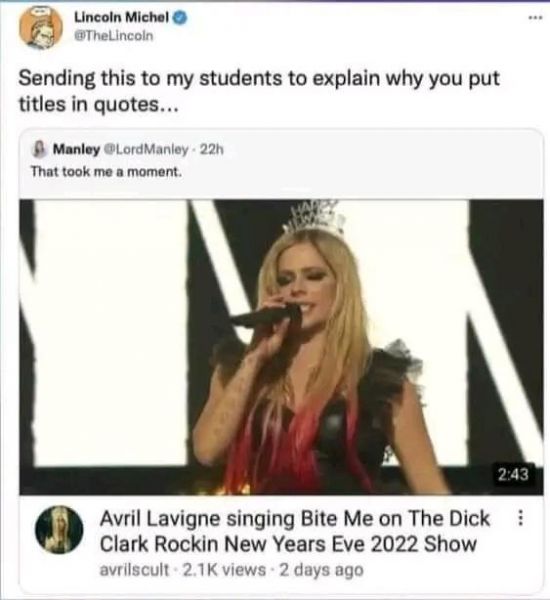550x600 pixels.
Task: Click the Lincoln Michel display name
Action: [121, 17]
